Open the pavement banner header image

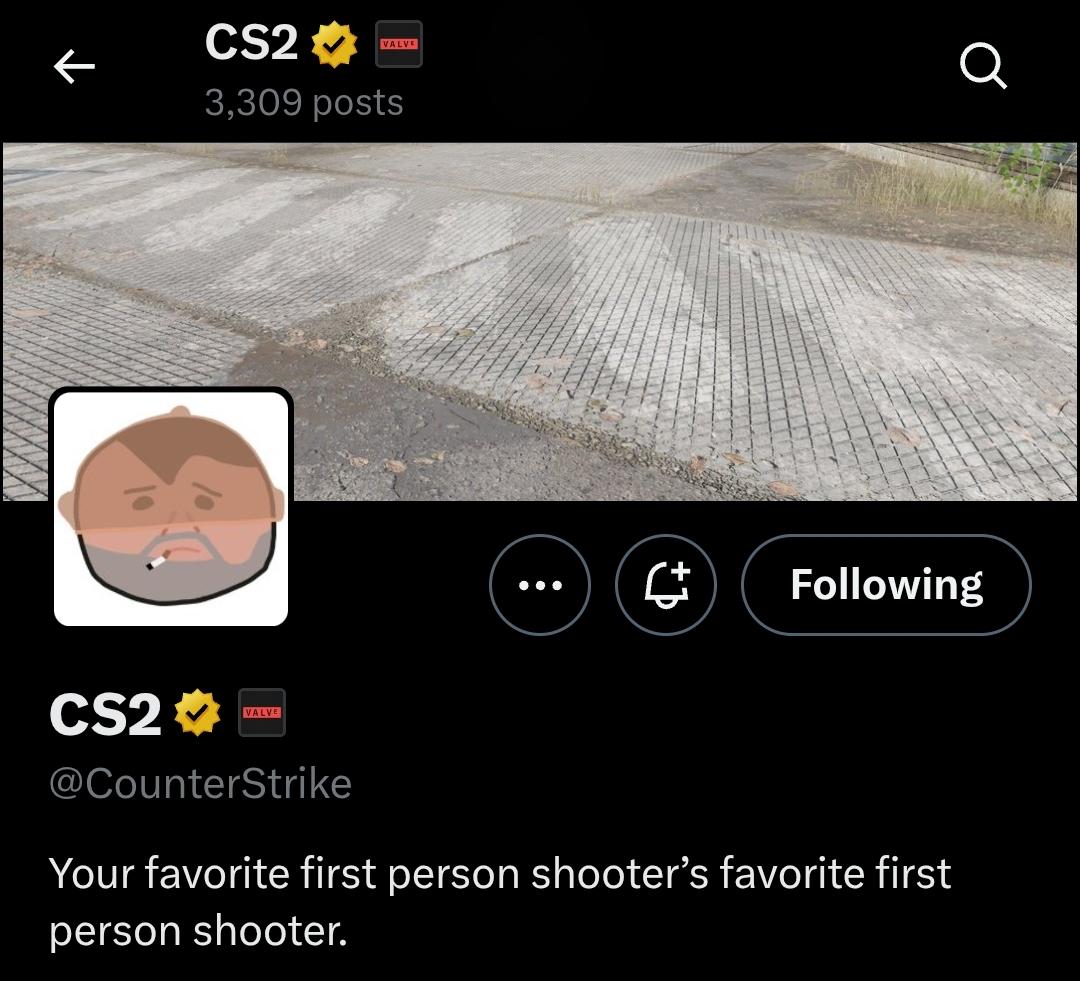coord(540,321)
